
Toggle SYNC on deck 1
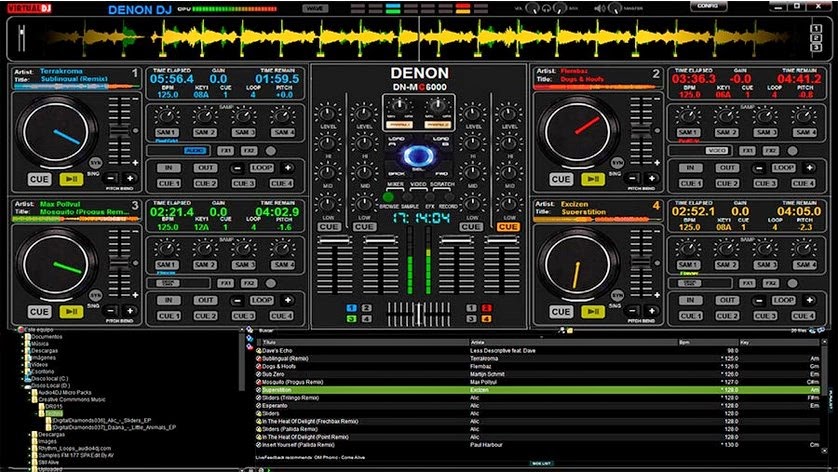click(x=96, y=163)
